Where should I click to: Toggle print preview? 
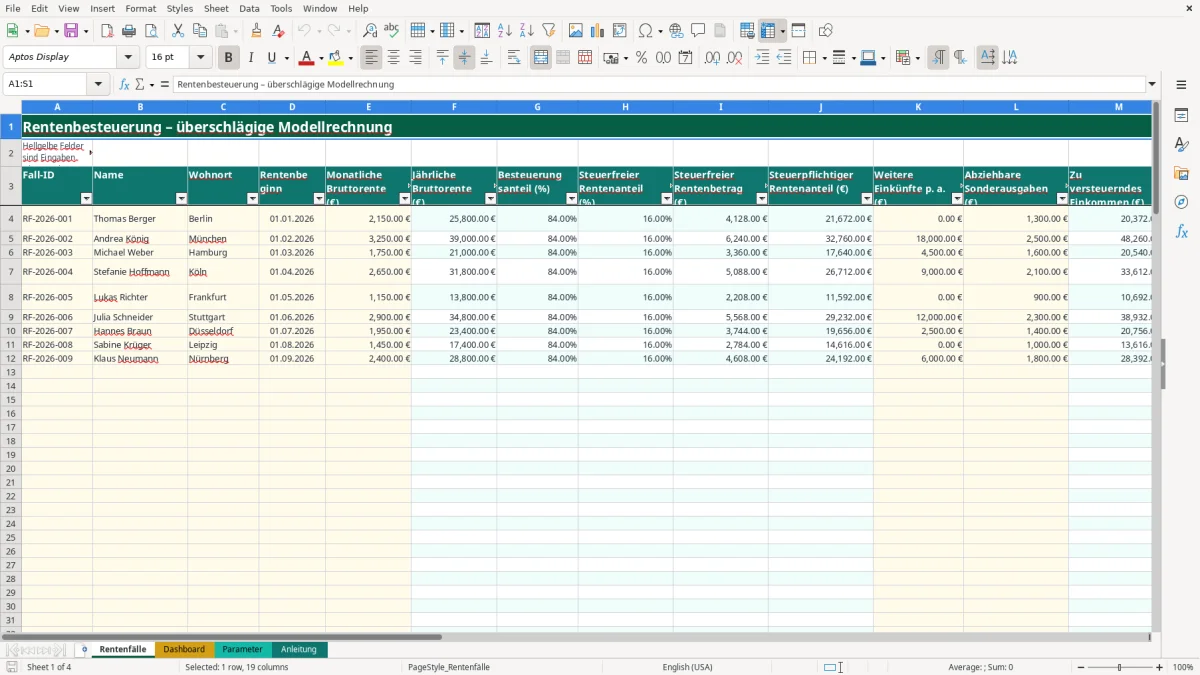[x=150, y=31]
